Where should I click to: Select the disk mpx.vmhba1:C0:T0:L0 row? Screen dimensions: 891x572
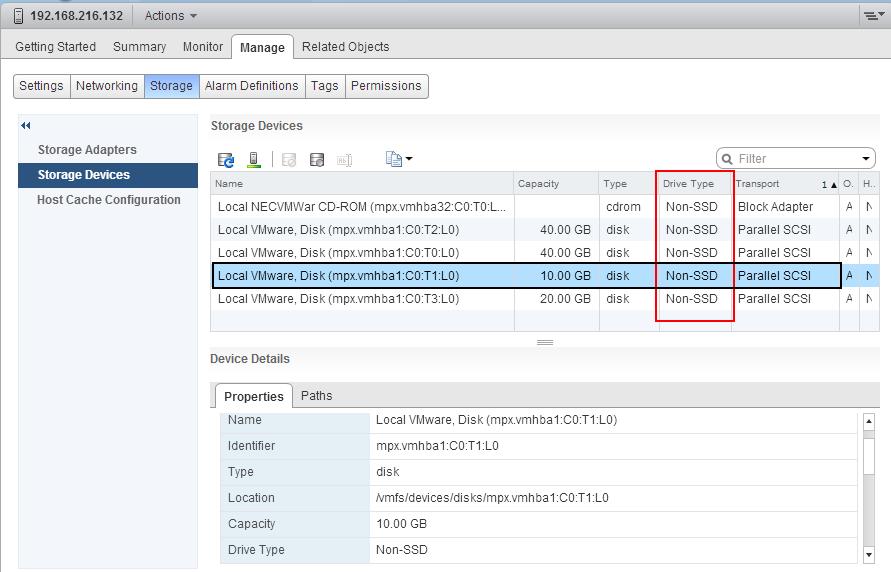click(x=544, y=253)
